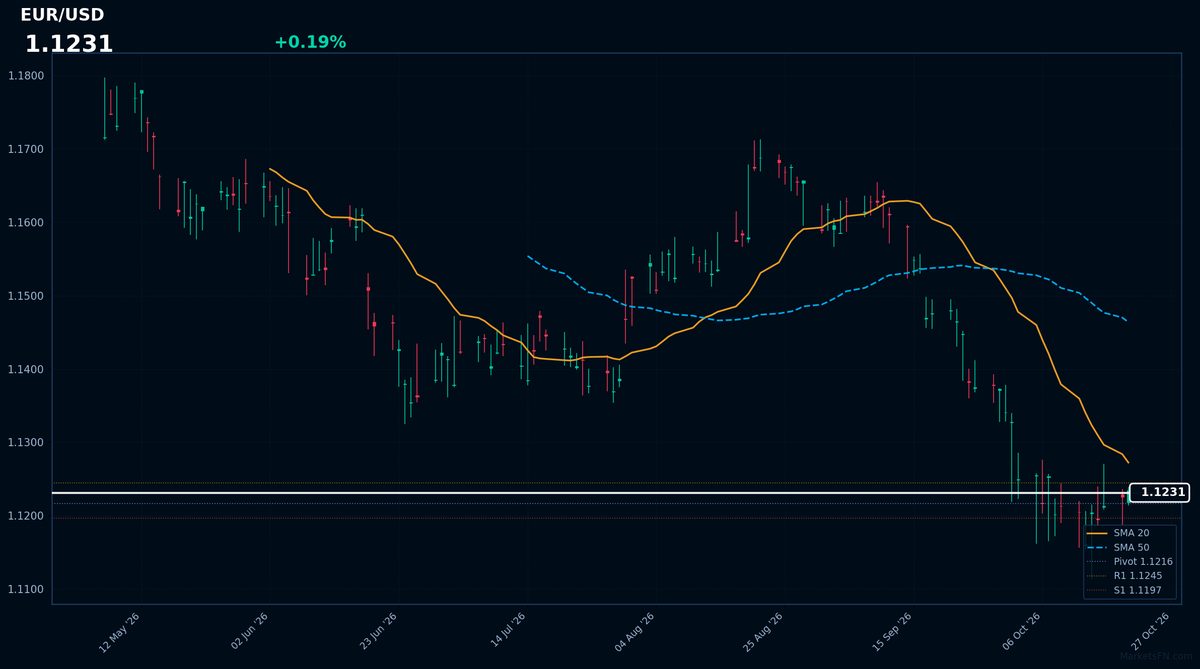Select SMA 20 legend entry
The height and width of the screenshot is (669, 1200).
pyautogui.click(x=1130, y=533)
